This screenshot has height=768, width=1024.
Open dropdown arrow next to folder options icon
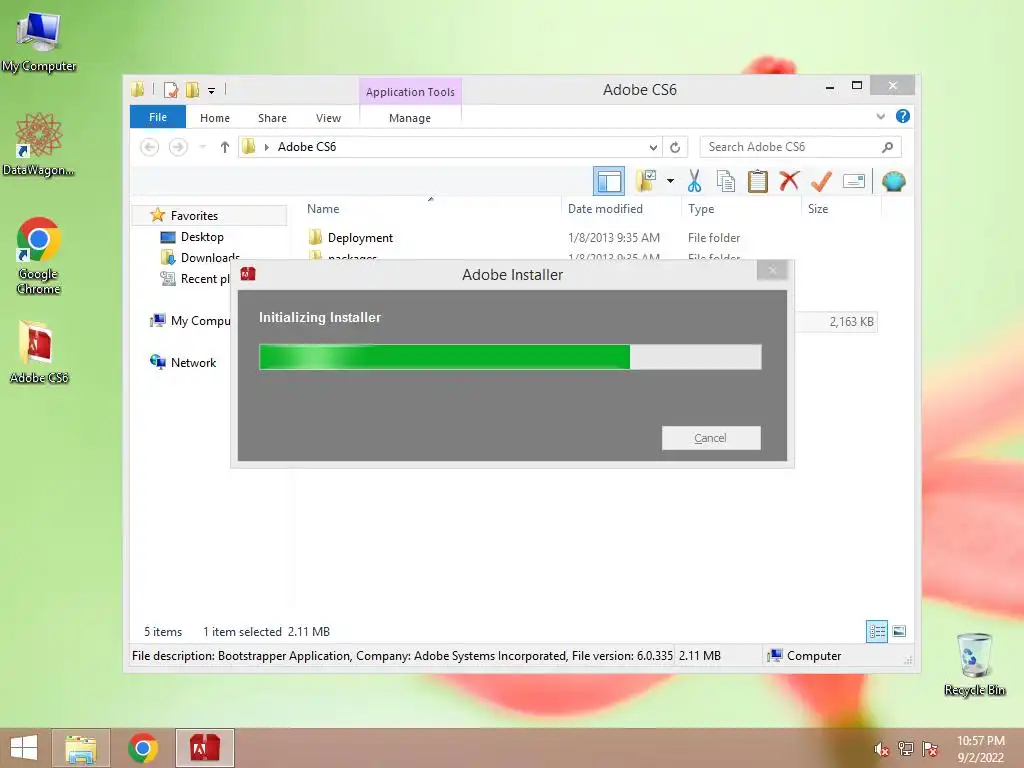(x=670, y=181)
